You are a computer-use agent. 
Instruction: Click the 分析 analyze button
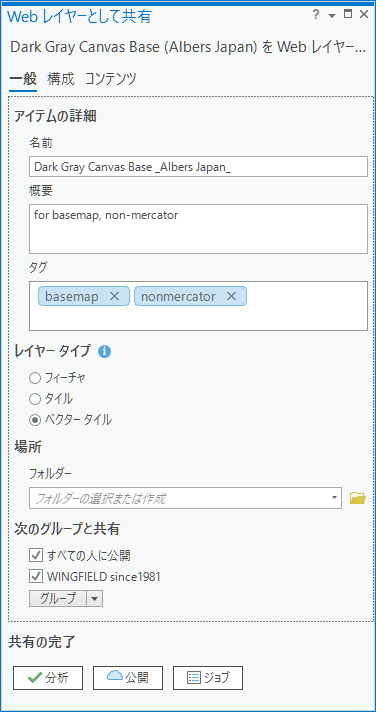coord(48,678)
